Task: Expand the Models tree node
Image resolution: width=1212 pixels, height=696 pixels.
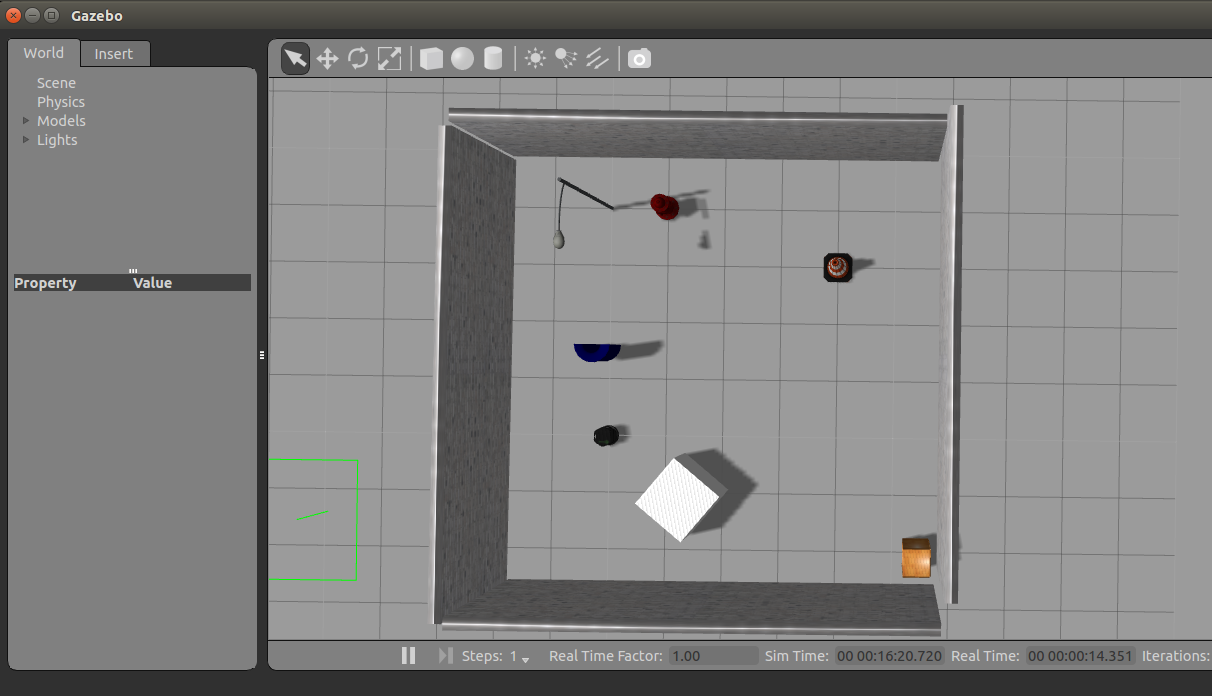Action: coord(26,121)
